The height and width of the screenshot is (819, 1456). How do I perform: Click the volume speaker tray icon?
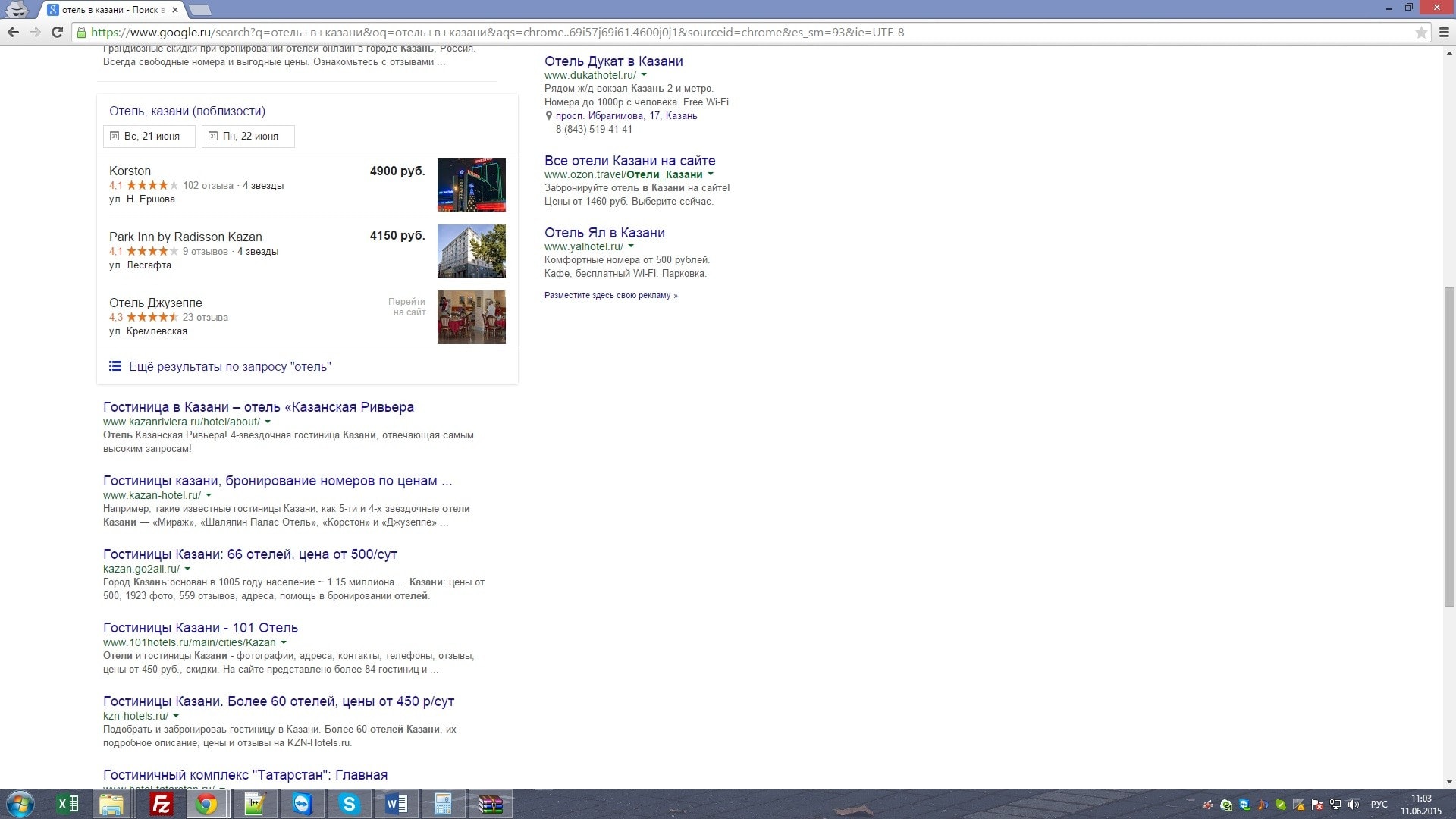point(1354,805)
